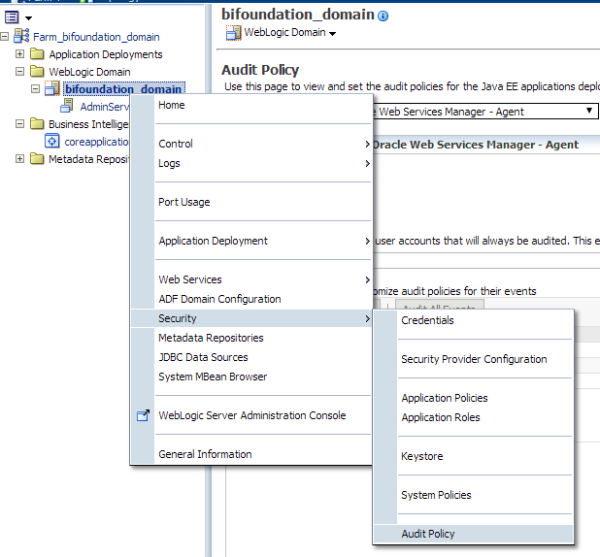Click the Farm_bifoundation_domain farm icon
600x557 pixels.
[x=21, y=36]
